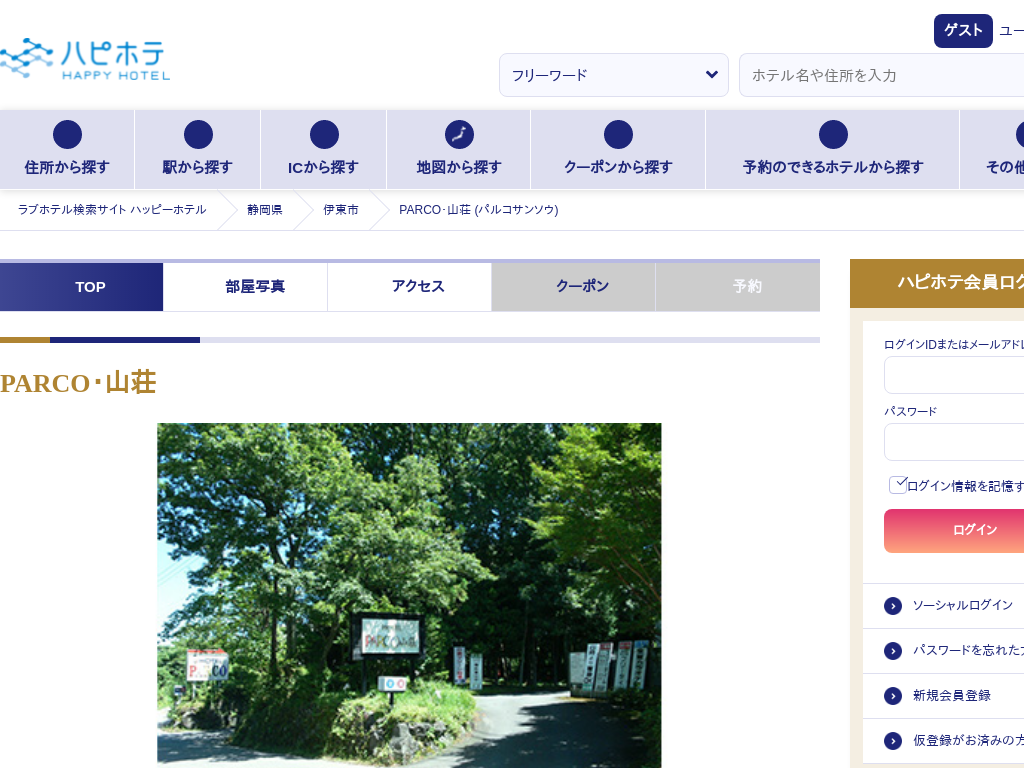Select the TOP tab
Viewport: 1024px width, 768px height.
point(82,287)
